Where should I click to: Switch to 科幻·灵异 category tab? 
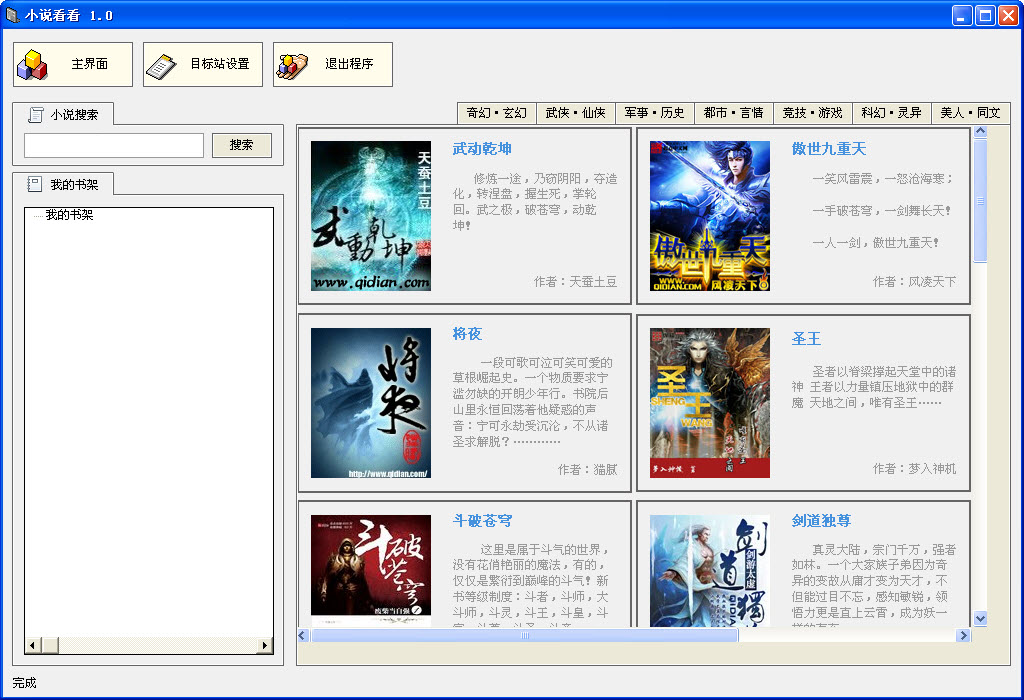pos(891,113)
